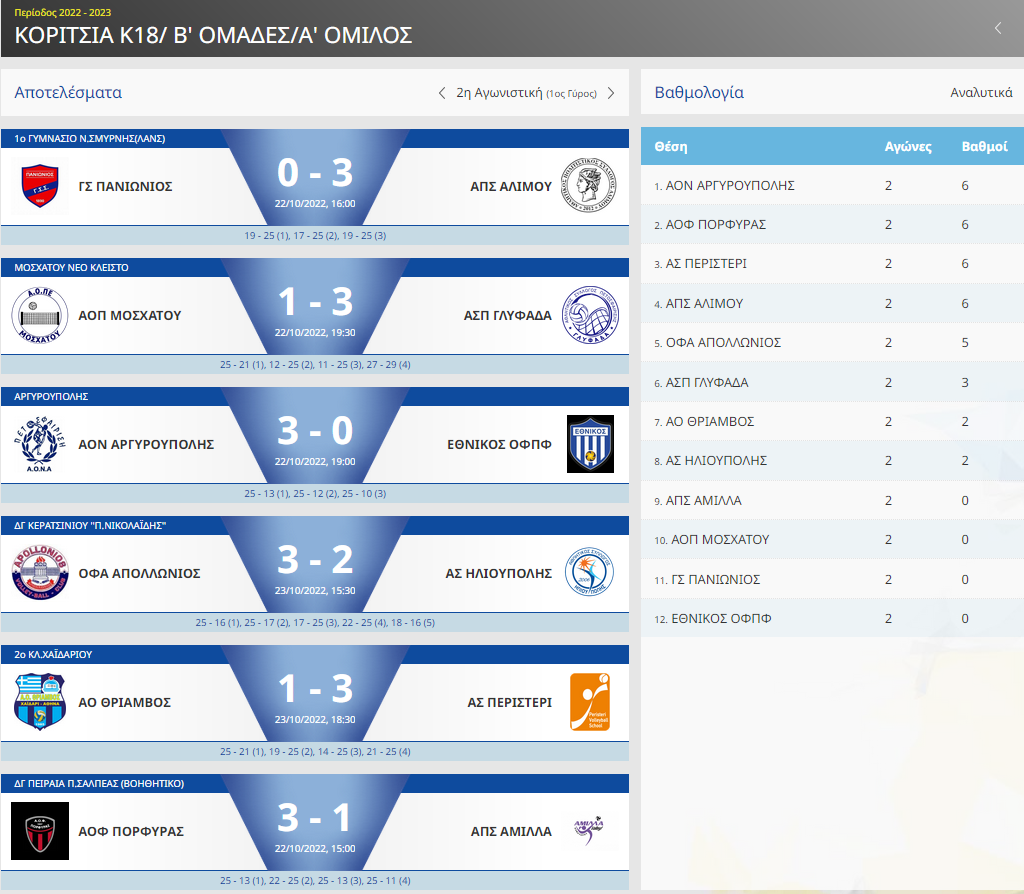This screenshot has width=1024, height=894.
Task: Select standings row 4. ΑΠΣ ΑΛΙΜΟΥ
Action: point(833,304)
